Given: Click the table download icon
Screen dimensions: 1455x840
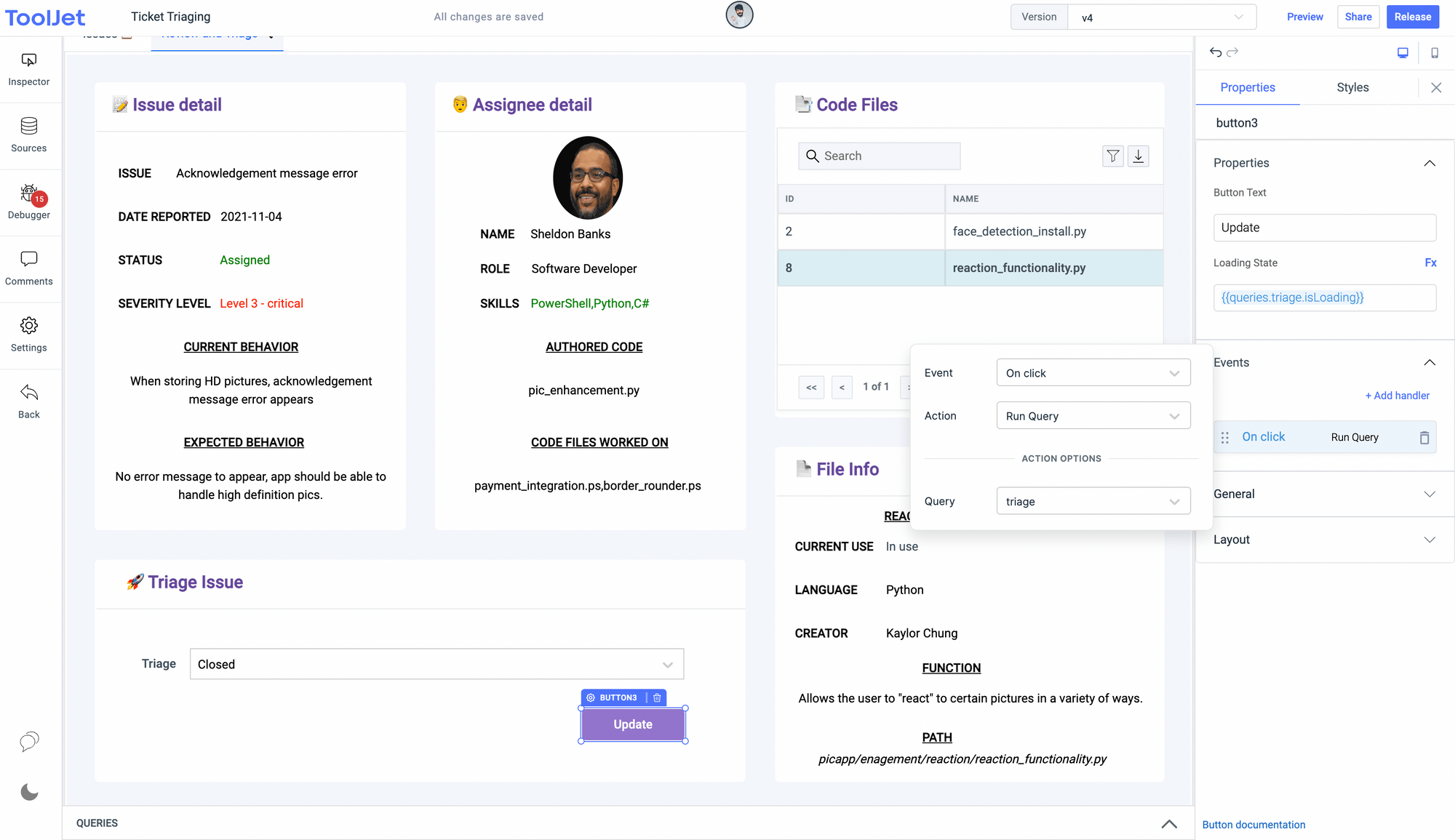Looking at the screenshot, I should point(1139,156).
